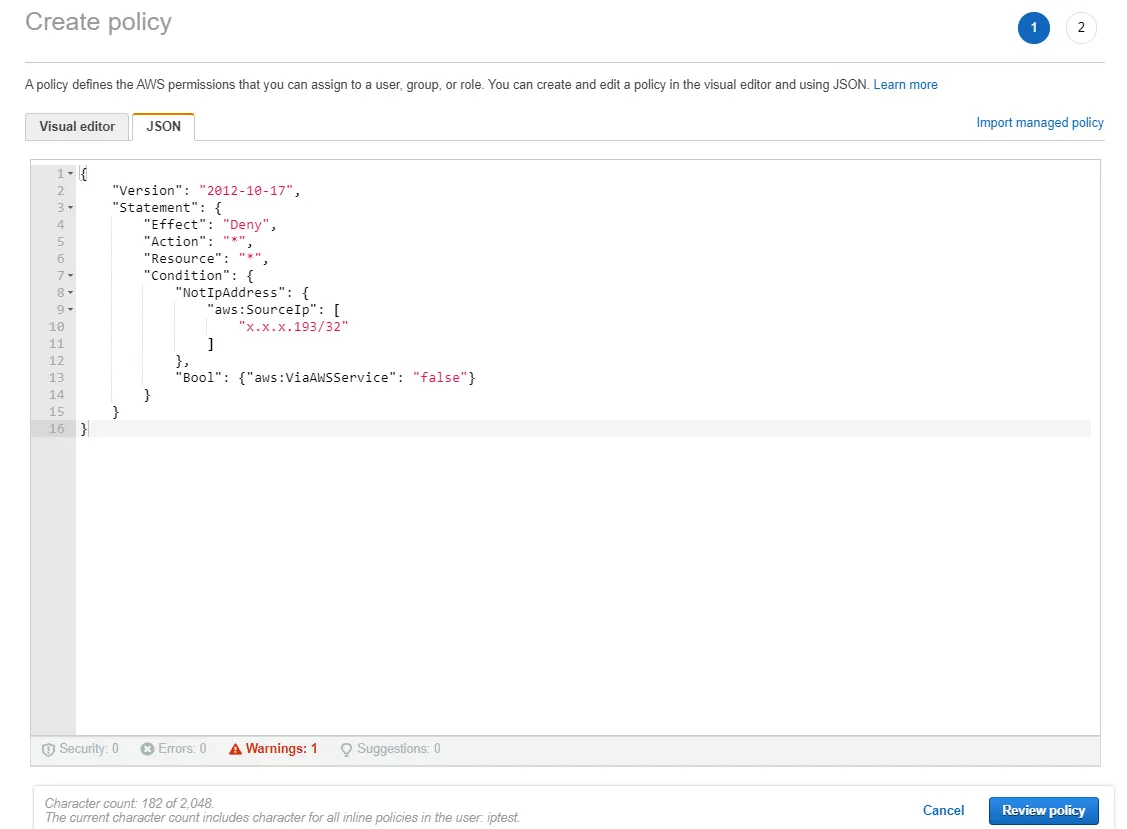Image resolution: width=1127 pixels, height=829 pixels.
Task: Cancel policy creation
Action: pyautogui.click(x=943, y=811)
